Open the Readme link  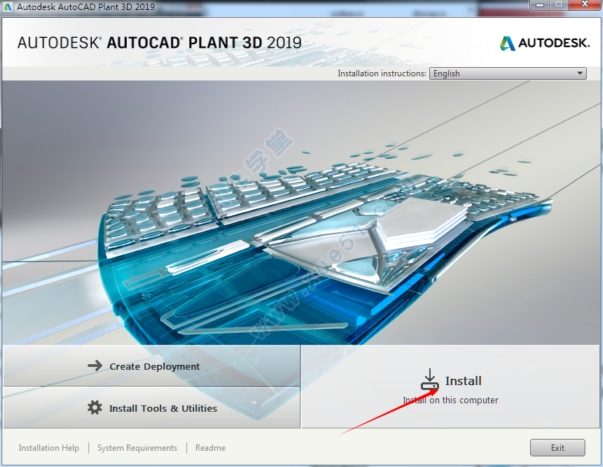coord(210,448)
